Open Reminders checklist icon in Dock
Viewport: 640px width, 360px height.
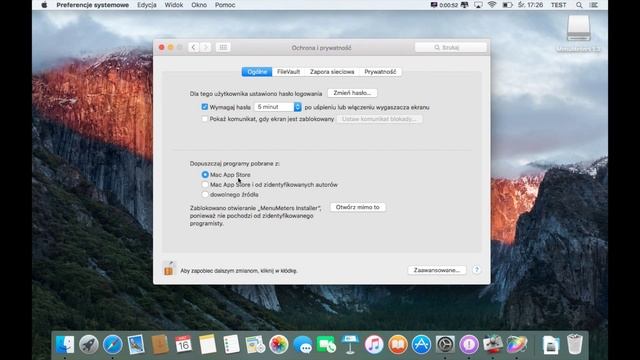click(231, 344)
